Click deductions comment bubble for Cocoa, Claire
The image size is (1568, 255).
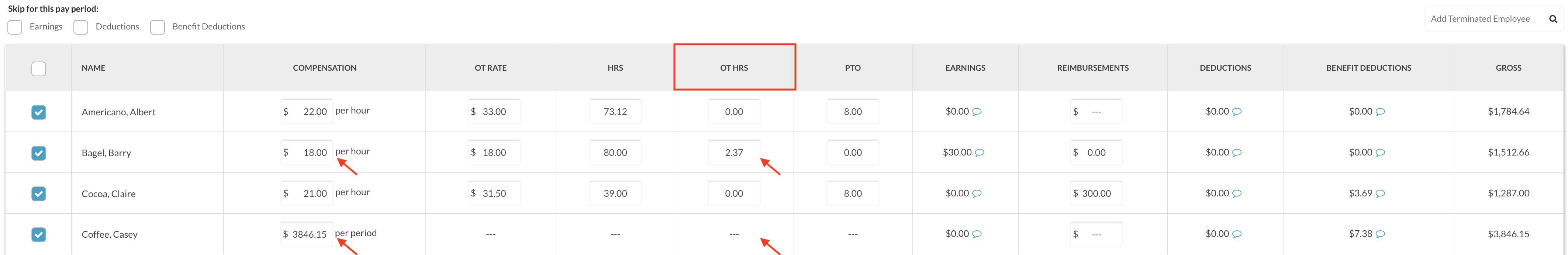pos(1237,193)
